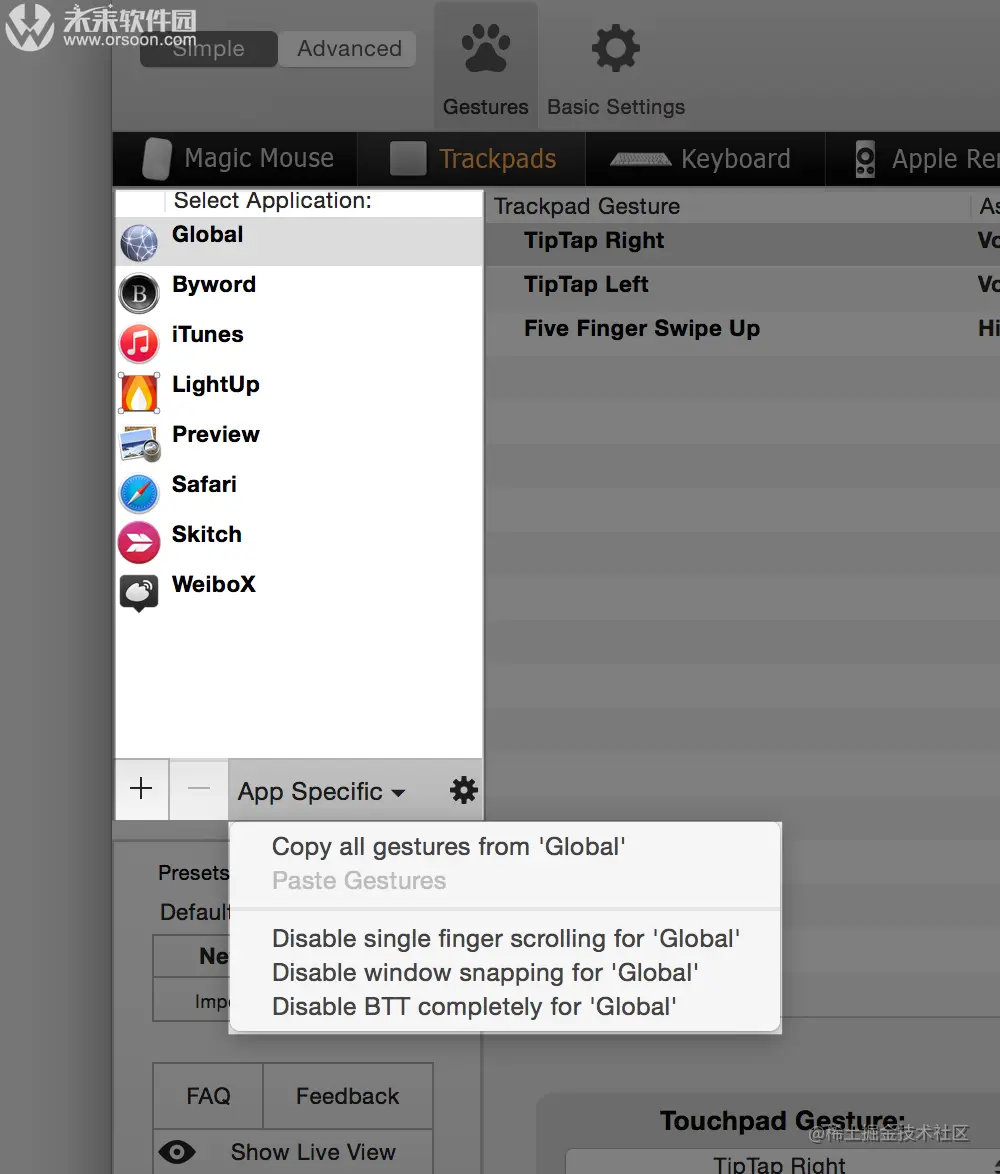
Task: Select the Byword app icon
Action: coord(139,293)
